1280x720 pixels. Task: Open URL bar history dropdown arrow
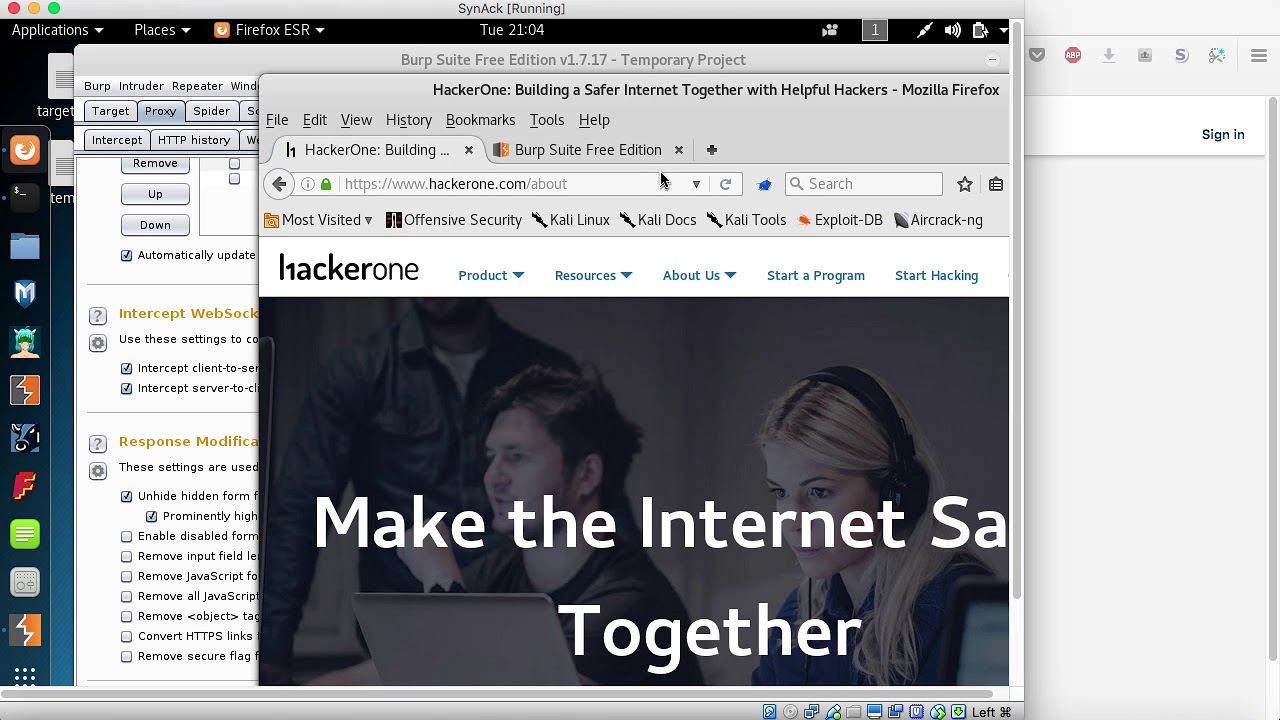(696, 184)
